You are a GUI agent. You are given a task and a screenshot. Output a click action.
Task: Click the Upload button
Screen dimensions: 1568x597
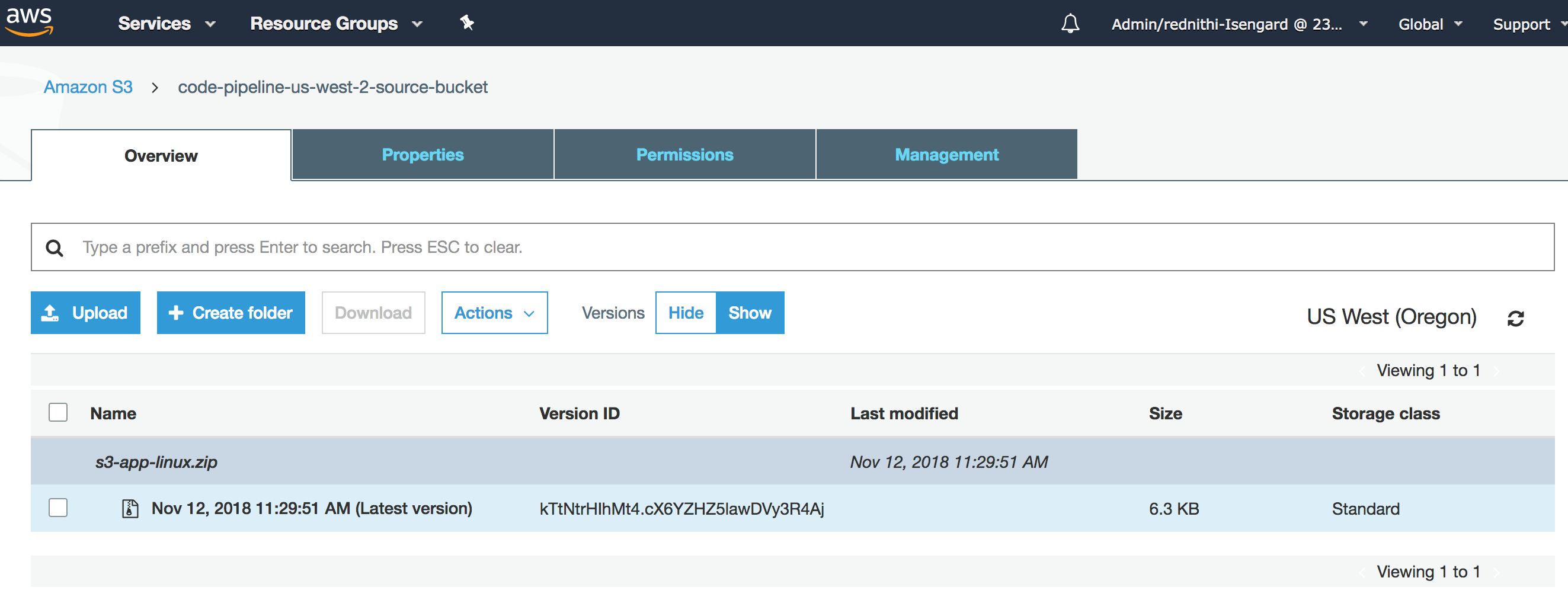pyautogui.click(x=85, y=313)
